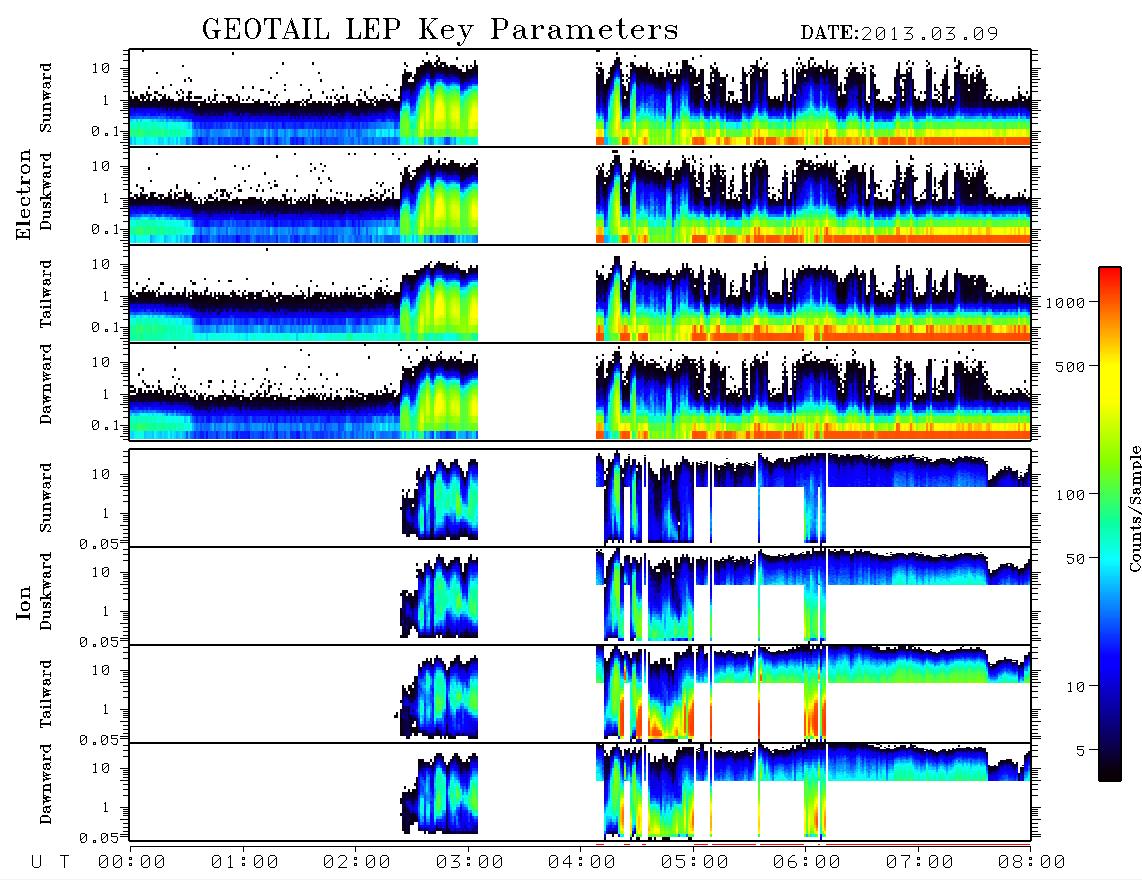Click the '04:00' time tick label
The width and height of the screenshot is (1142, 880).
pos(581,863)
